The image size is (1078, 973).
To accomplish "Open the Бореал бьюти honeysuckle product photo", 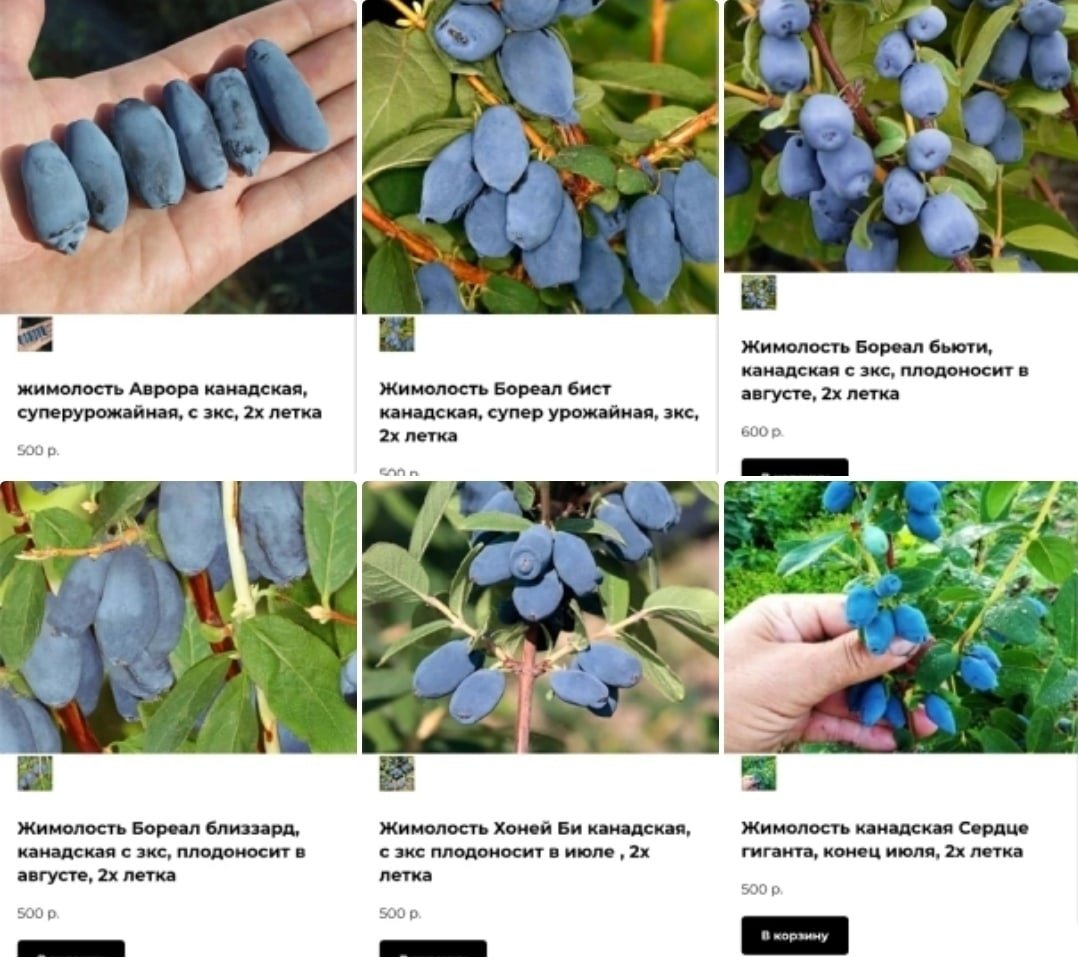I will (901, 136).
